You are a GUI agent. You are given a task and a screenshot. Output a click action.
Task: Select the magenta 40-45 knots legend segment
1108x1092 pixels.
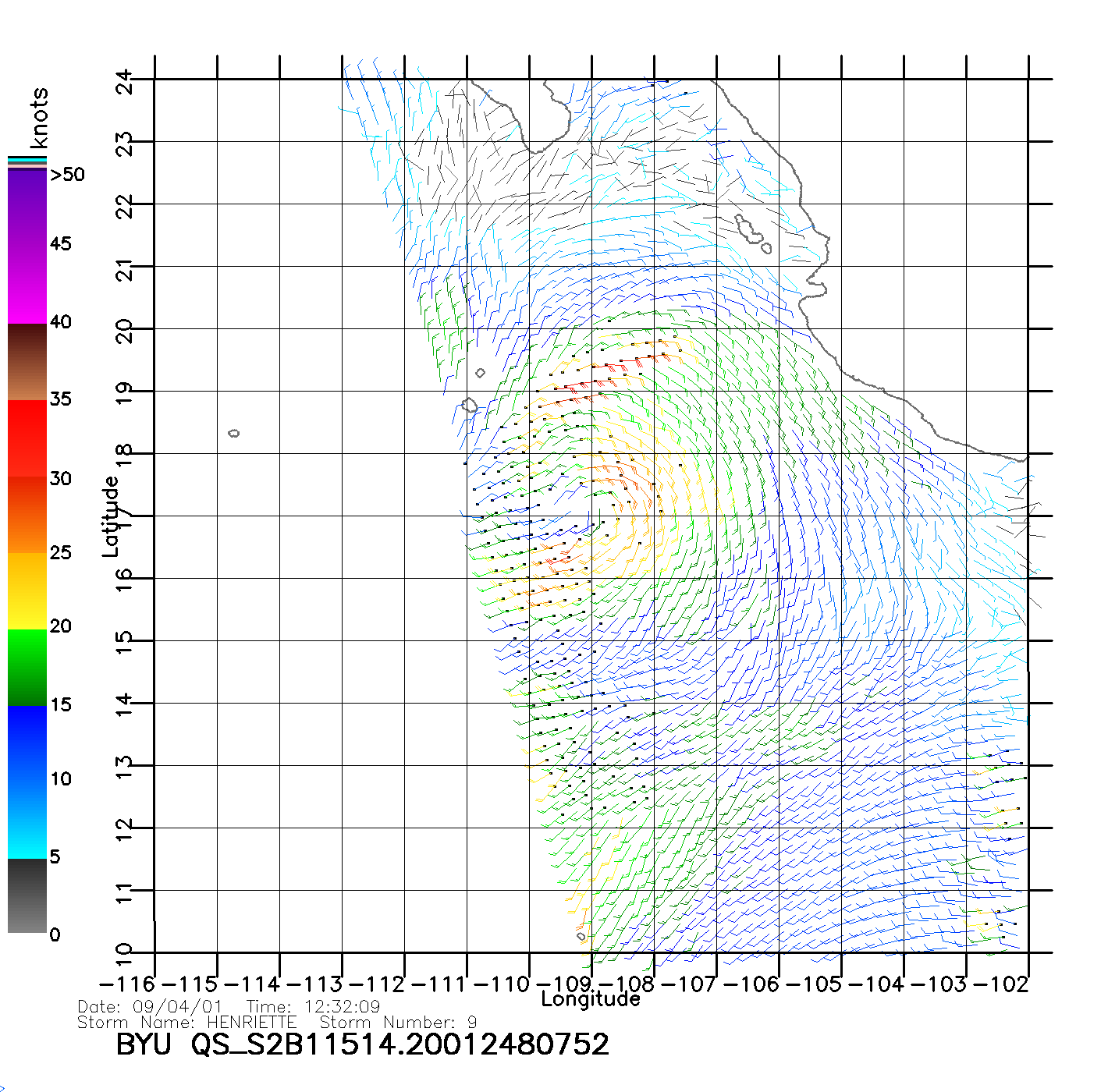tap(27, 285)
